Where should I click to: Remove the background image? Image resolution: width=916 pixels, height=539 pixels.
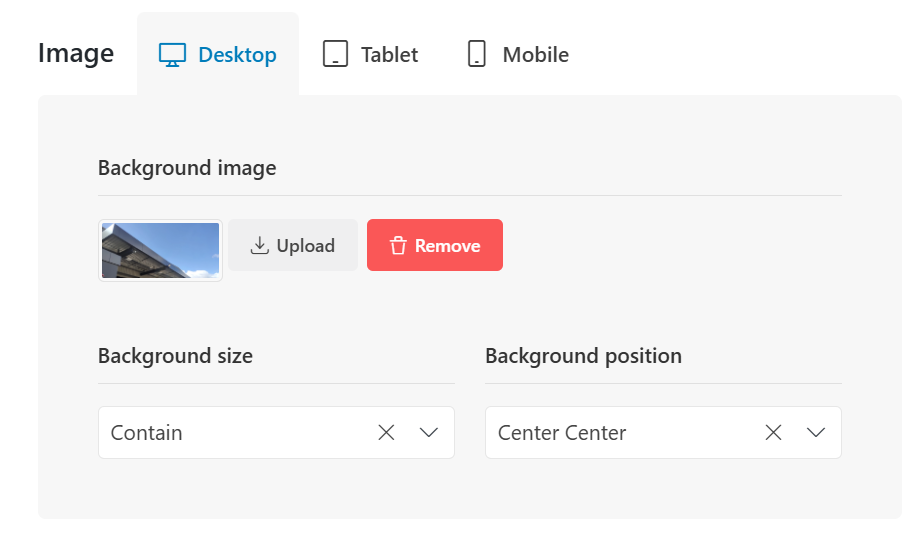tap(435, 245)
